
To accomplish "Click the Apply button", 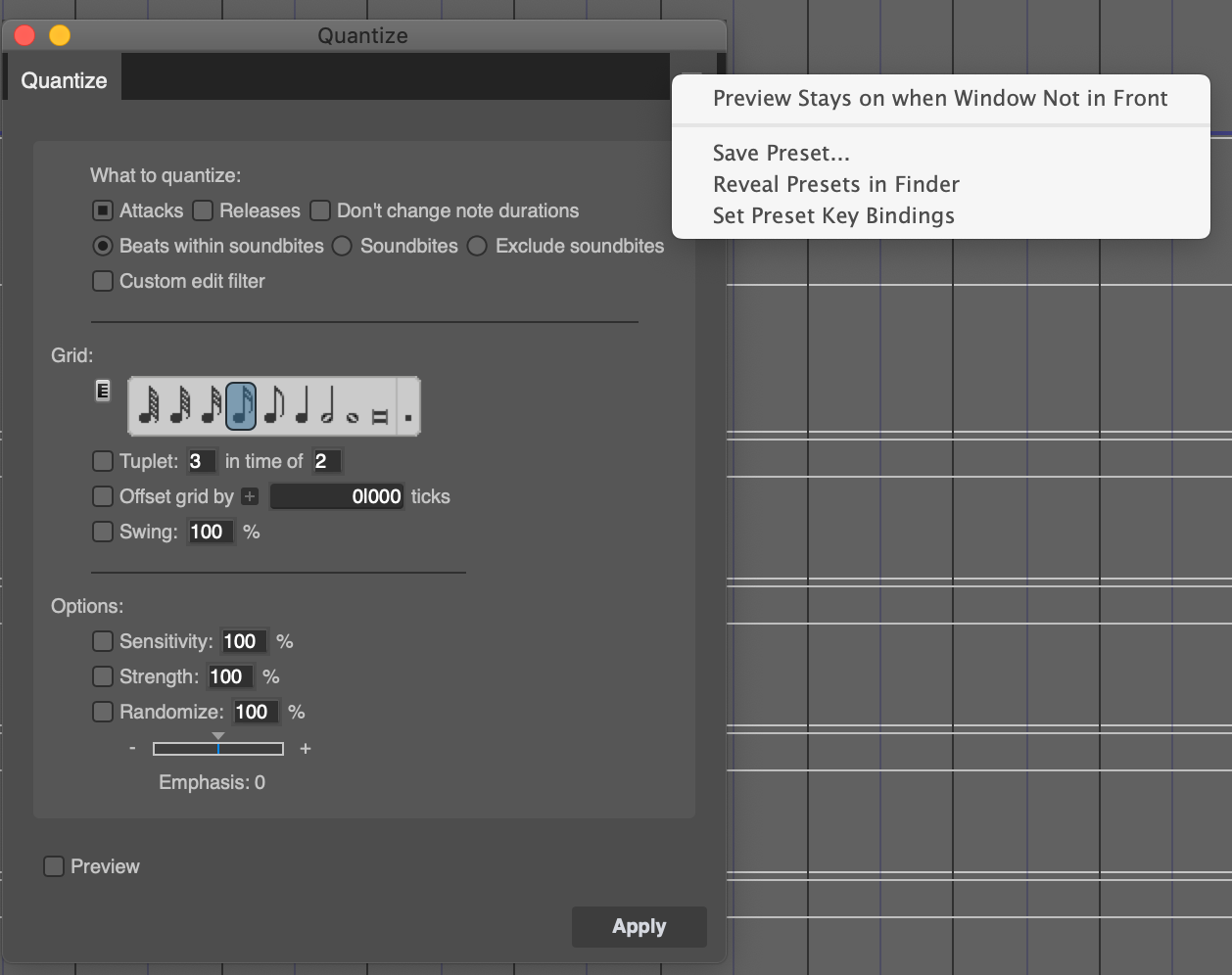I will [639, 926].
